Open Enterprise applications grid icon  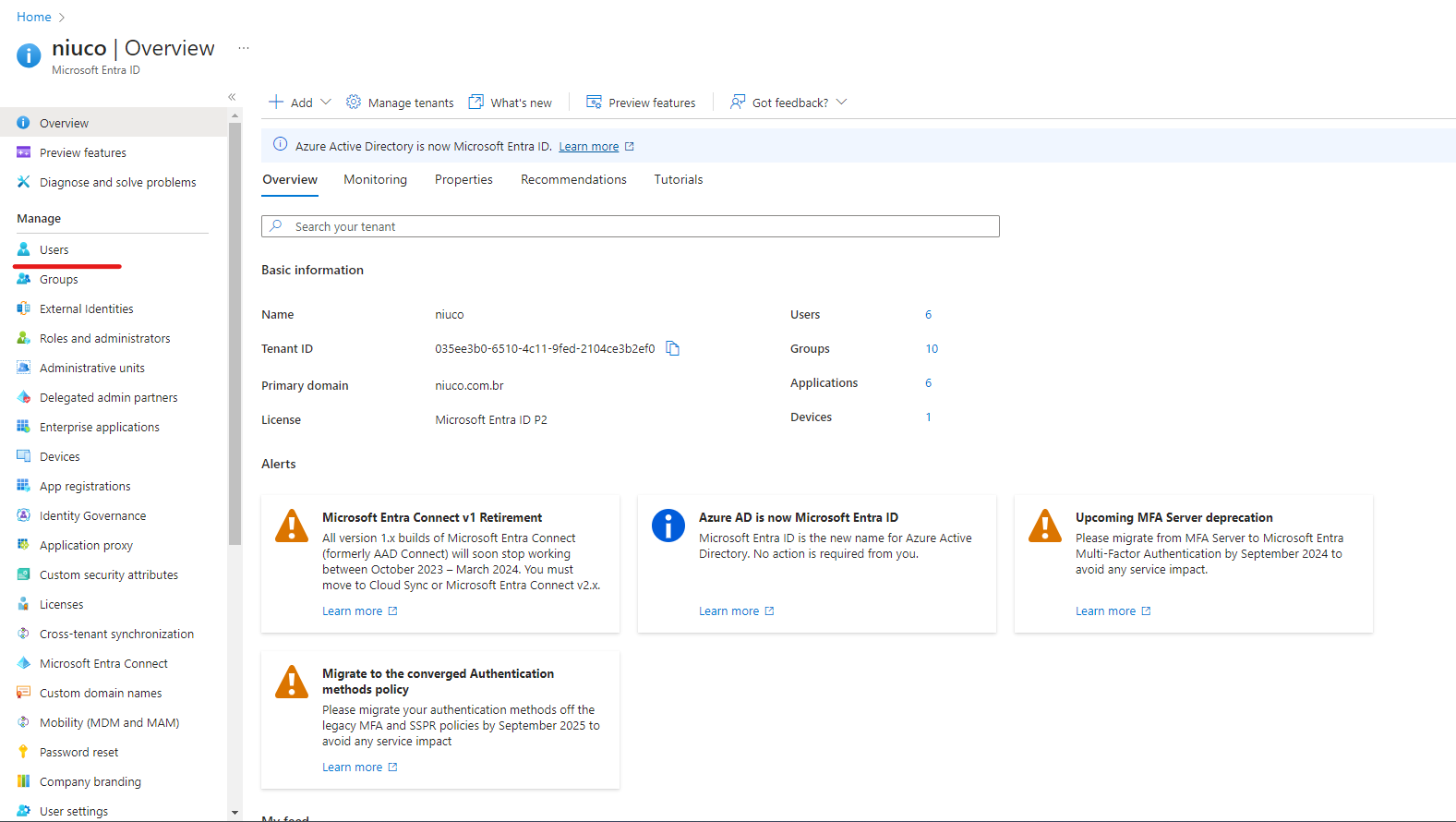(x=24, y=427)
